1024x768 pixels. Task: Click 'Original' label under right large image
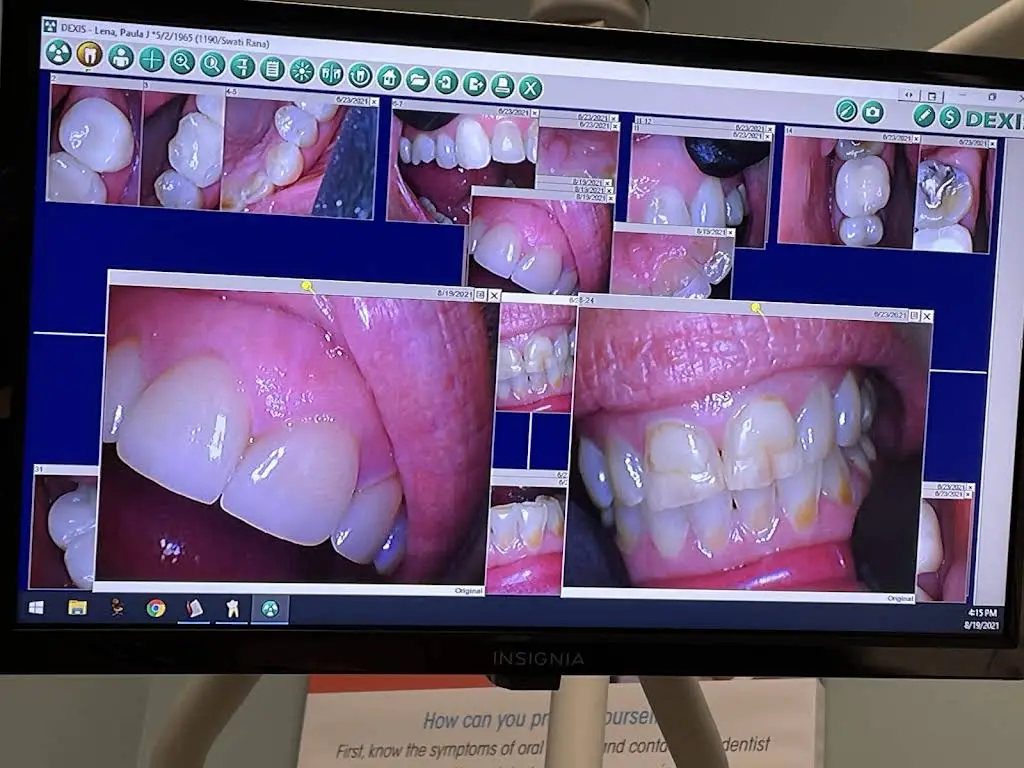[900, 598]
